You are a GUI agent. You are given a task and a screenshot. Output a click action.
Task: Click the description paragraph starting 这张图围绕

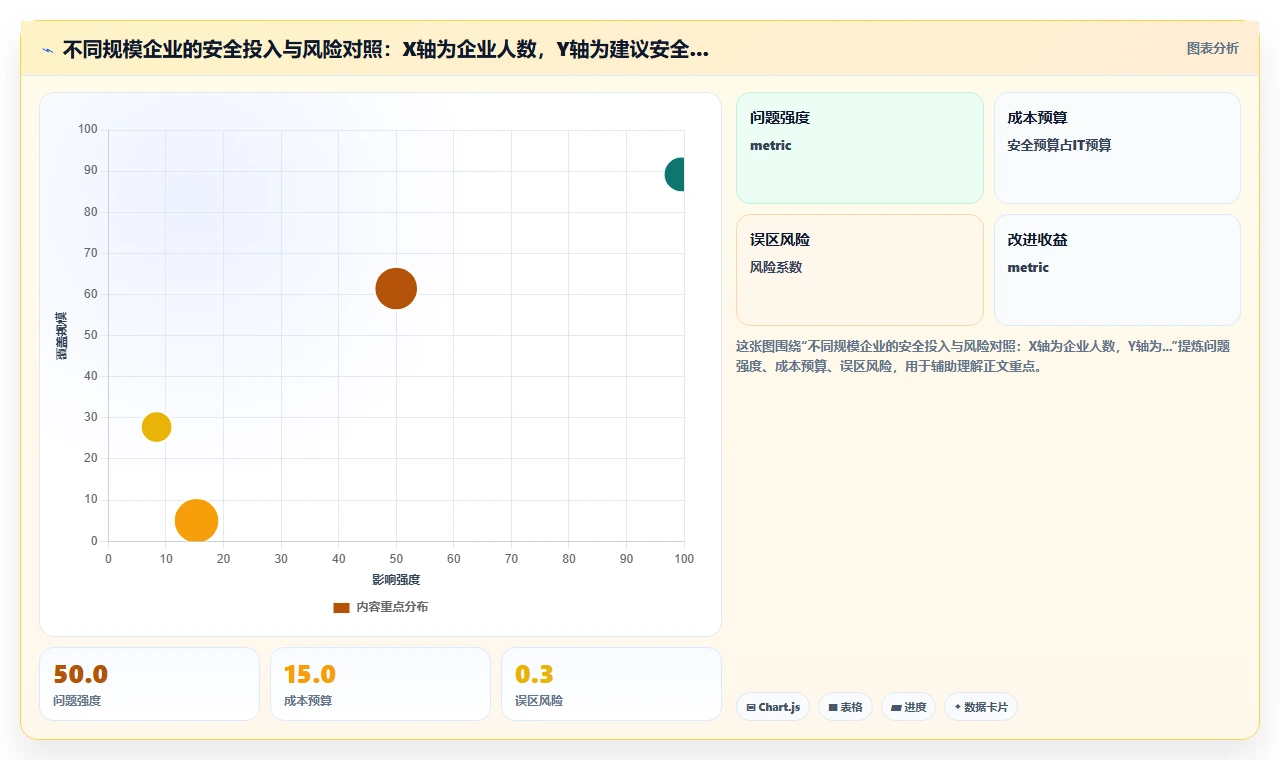[983, 356]
